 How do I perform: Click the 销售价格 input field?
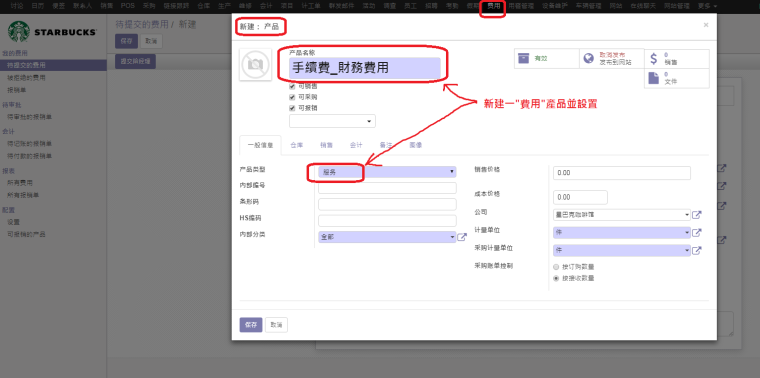[x=621, y=173]
